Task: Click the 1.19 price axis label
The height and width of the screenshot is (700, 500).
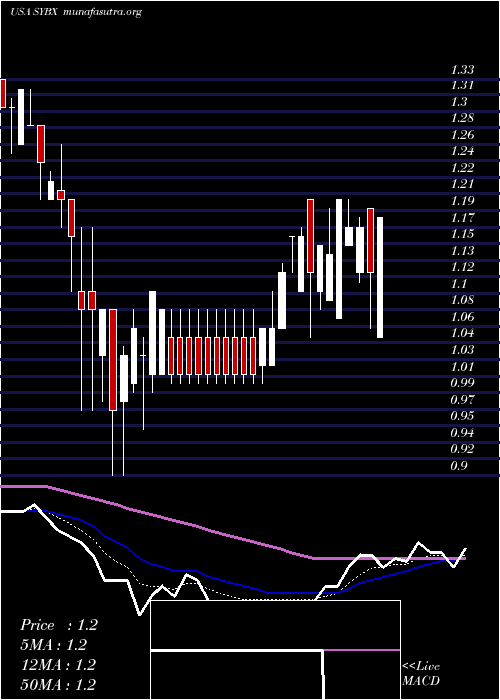Action: coord(462,201)
